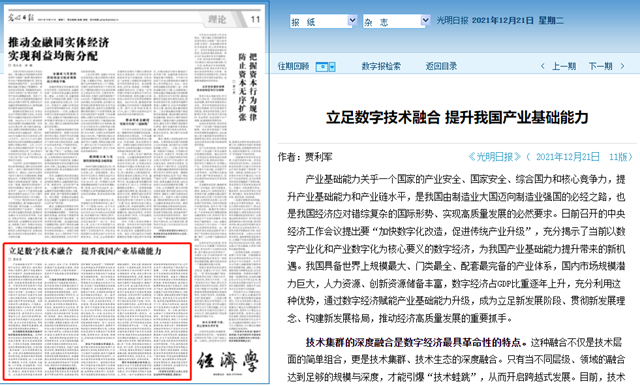This screenshot has width=640, height=386.
Task: Open the 杂志 dropdown
Action: point(396,21)
